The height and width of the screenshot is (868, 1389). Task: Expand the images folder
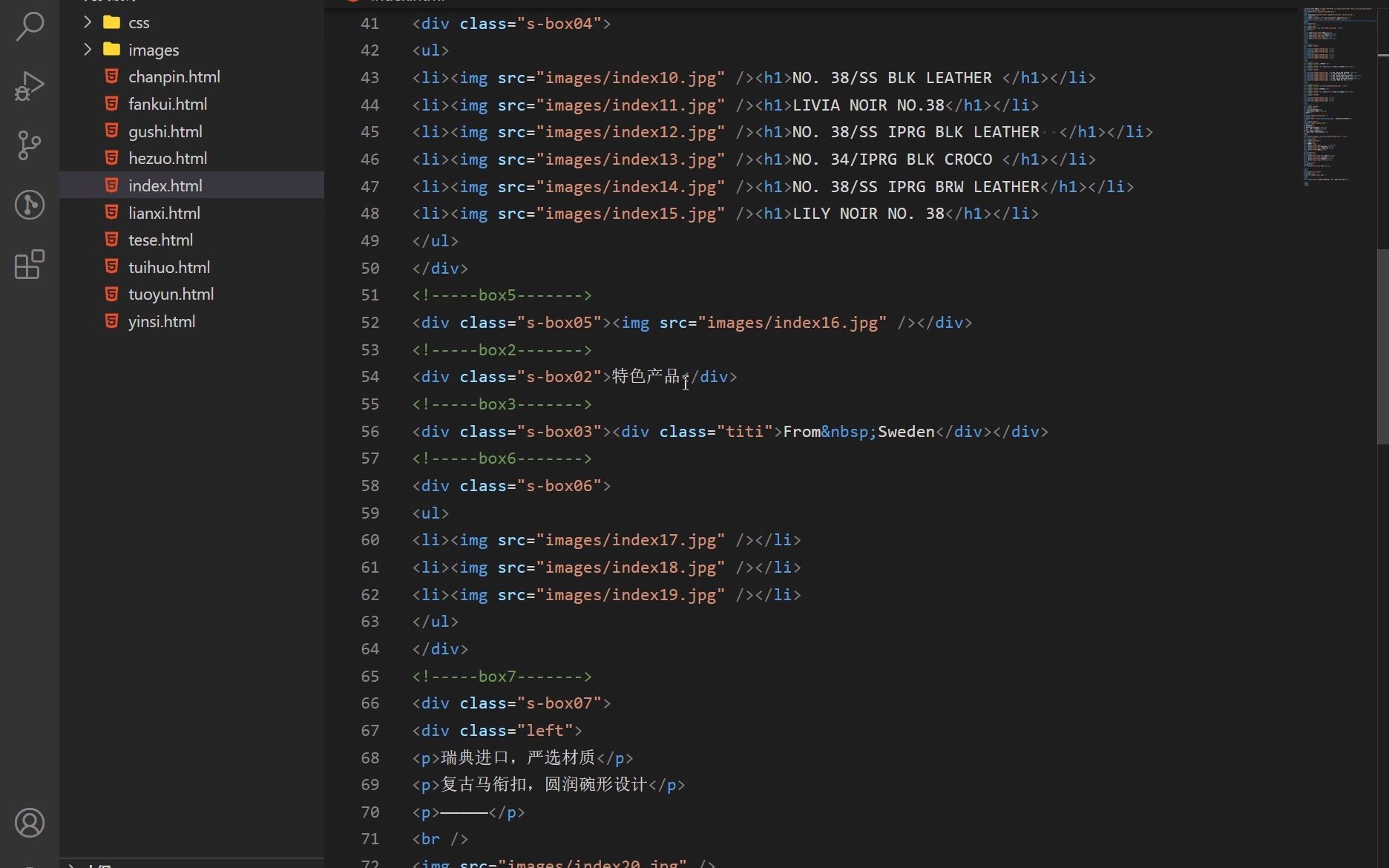pos(87,49)
